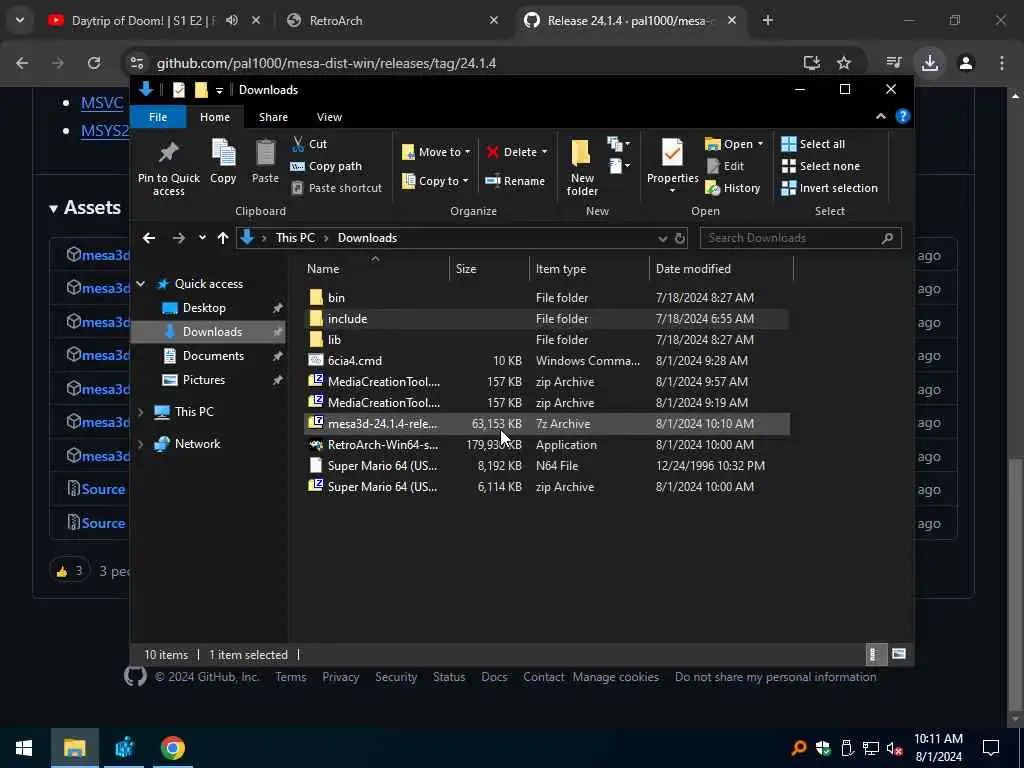
Task: Go back in File Explorer
Action: [x=149, y=238]
